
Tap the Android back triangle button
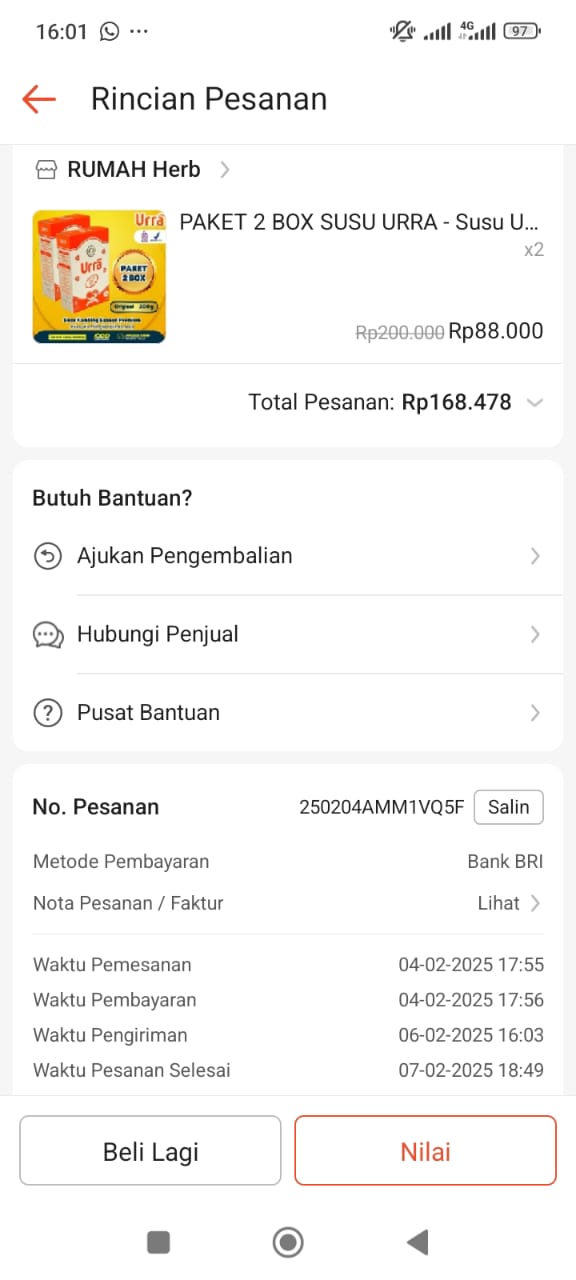(x=418, y=1242)
